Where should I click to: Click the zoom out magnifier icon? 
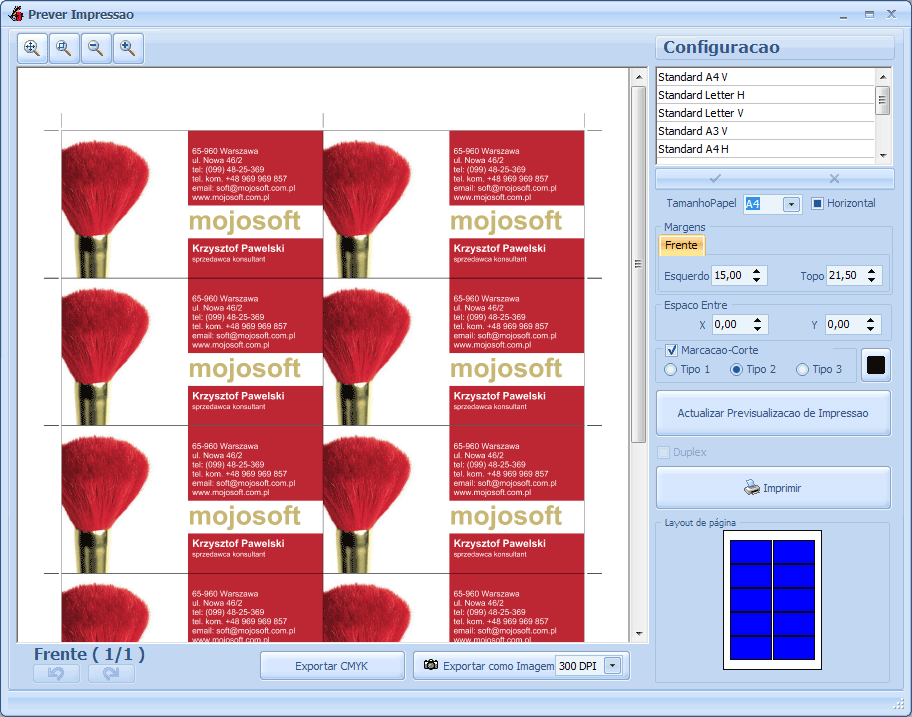pyautogui.click(x=96, y=48)
